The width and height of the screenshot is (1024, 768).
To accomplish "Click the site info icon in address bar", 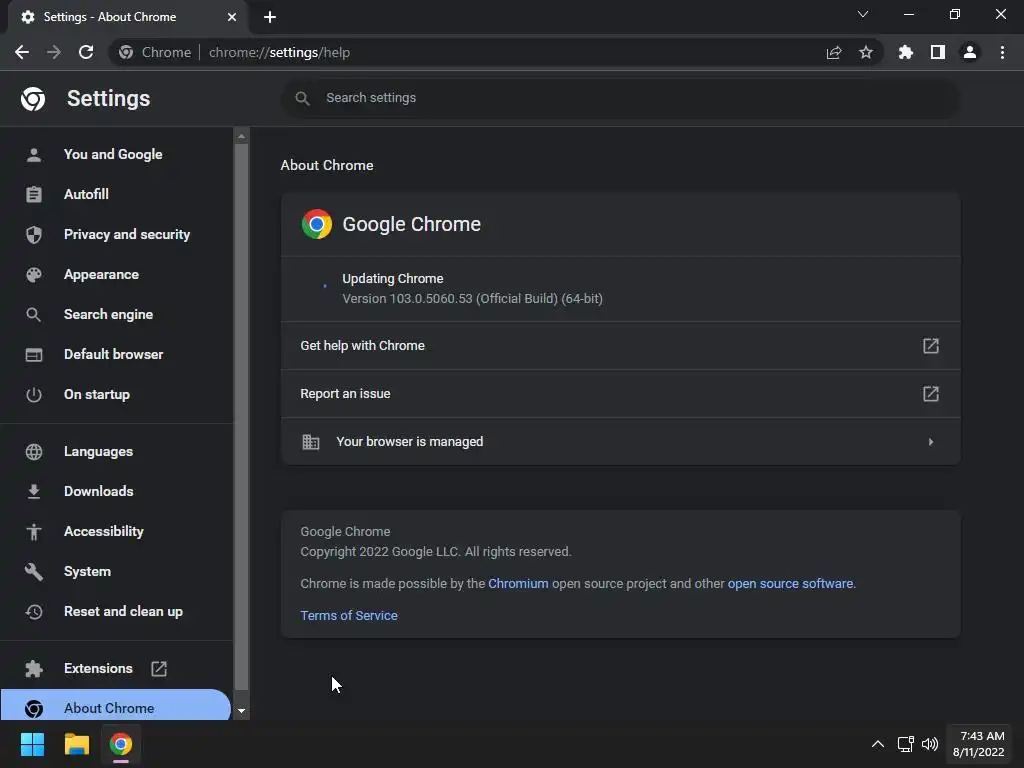I will 126,52.
